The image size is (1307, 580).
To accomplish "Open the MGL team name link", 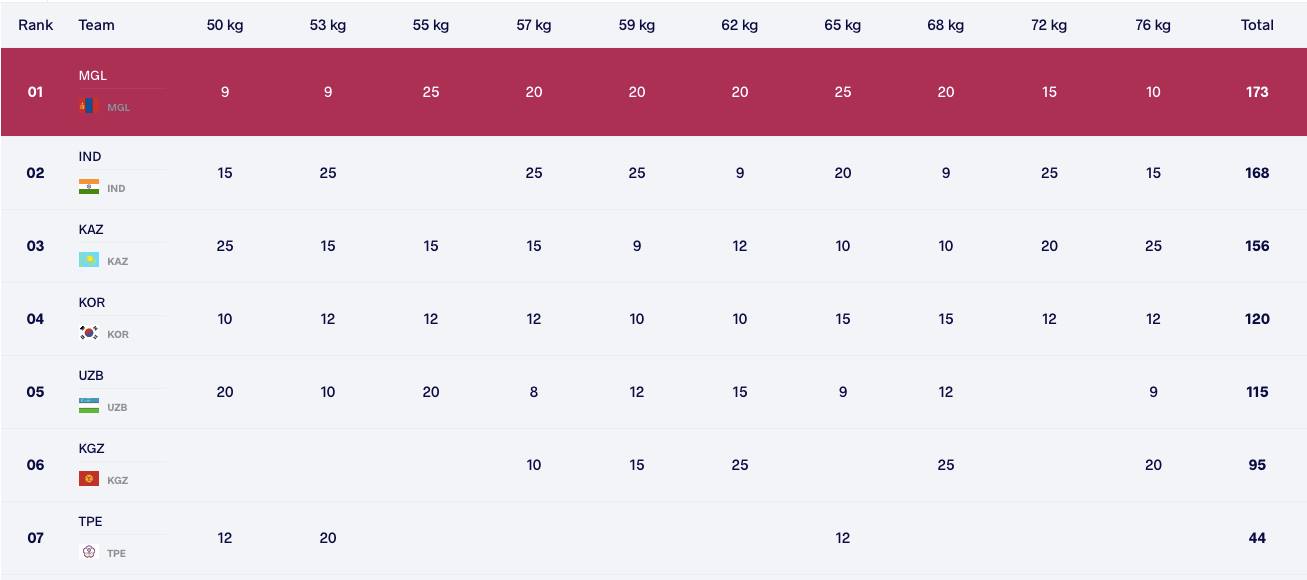I will 93,75.
